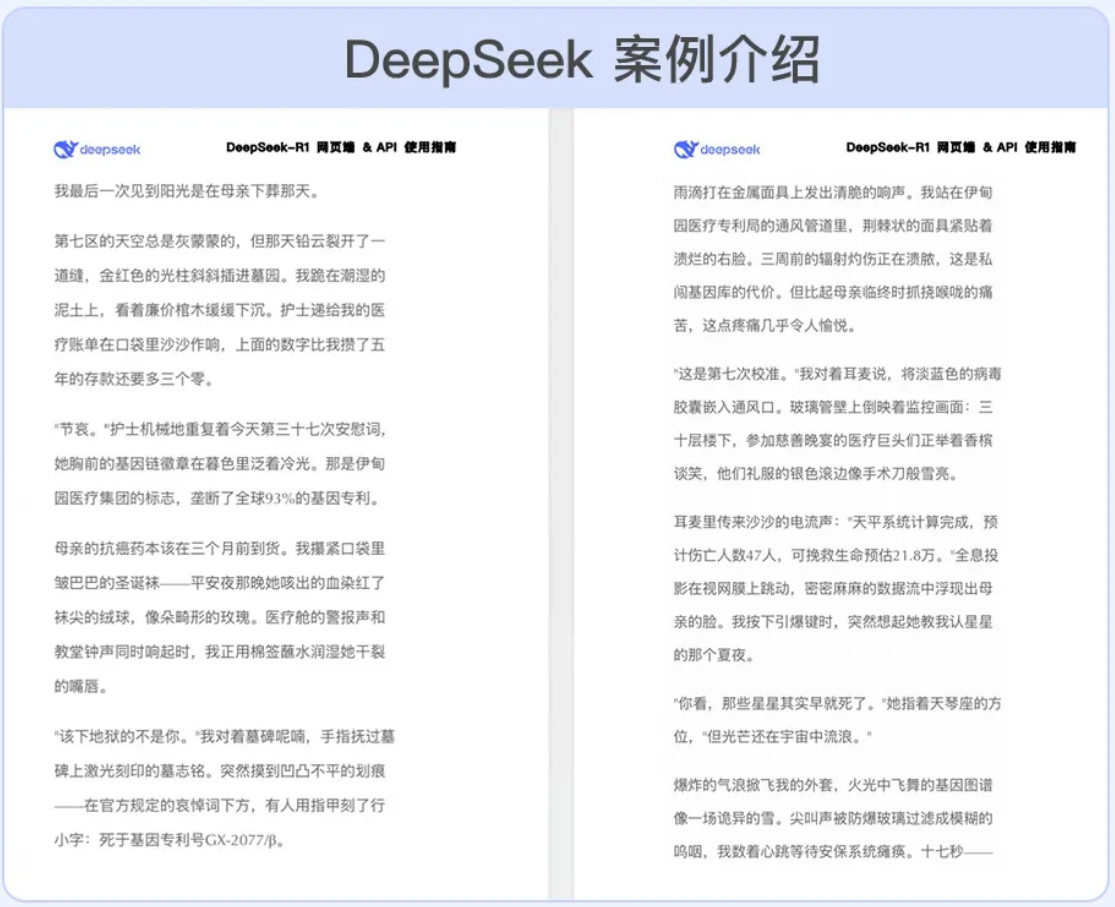
Task: Click the line starting "道缝，金红色的光柱"
Action: click(x=220, y=275)
